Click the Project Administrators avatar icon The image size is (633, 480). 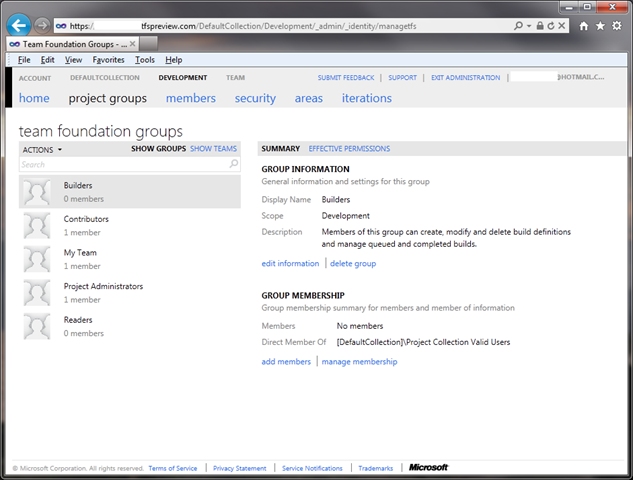(x=37, y=292)
